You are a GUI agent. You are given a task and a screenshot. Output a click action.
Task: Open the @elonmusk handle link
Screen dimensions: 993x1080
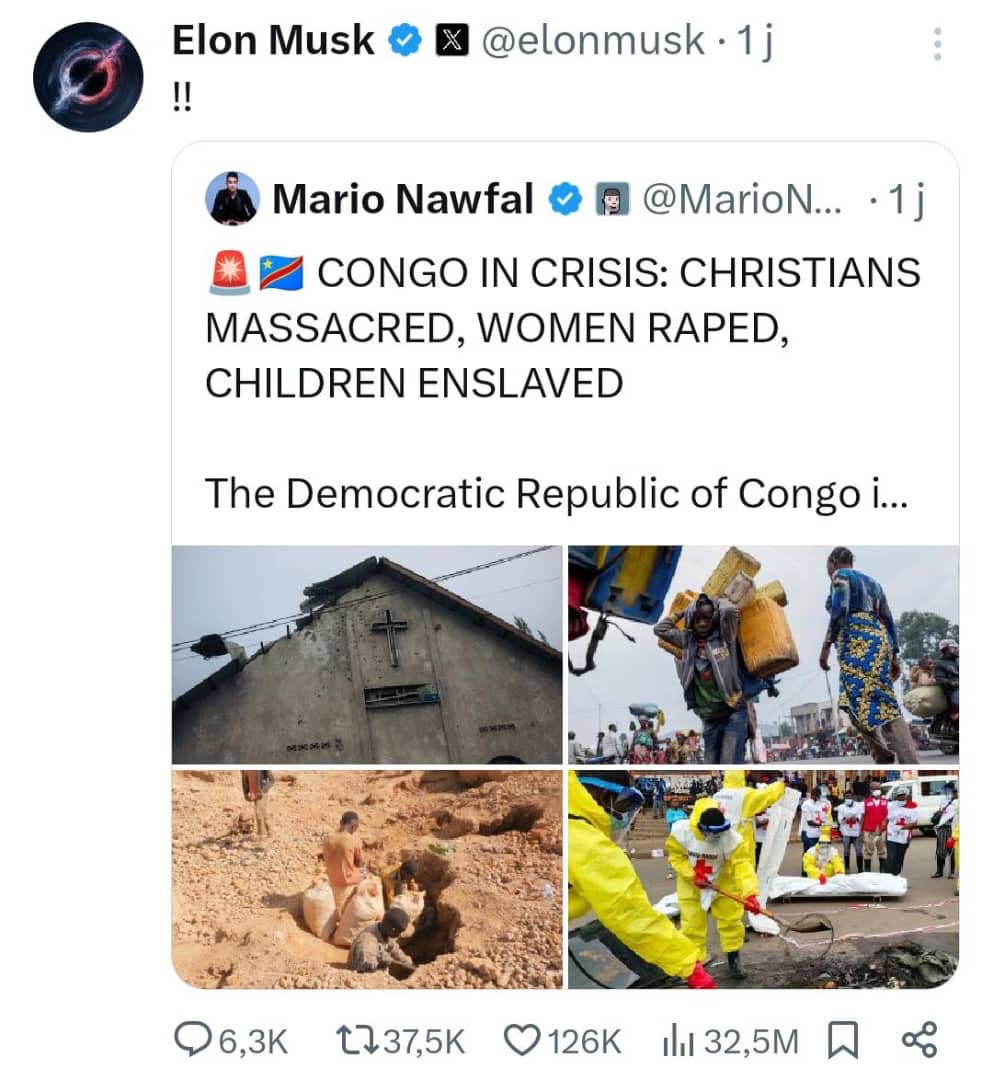(x=593, y=41)
